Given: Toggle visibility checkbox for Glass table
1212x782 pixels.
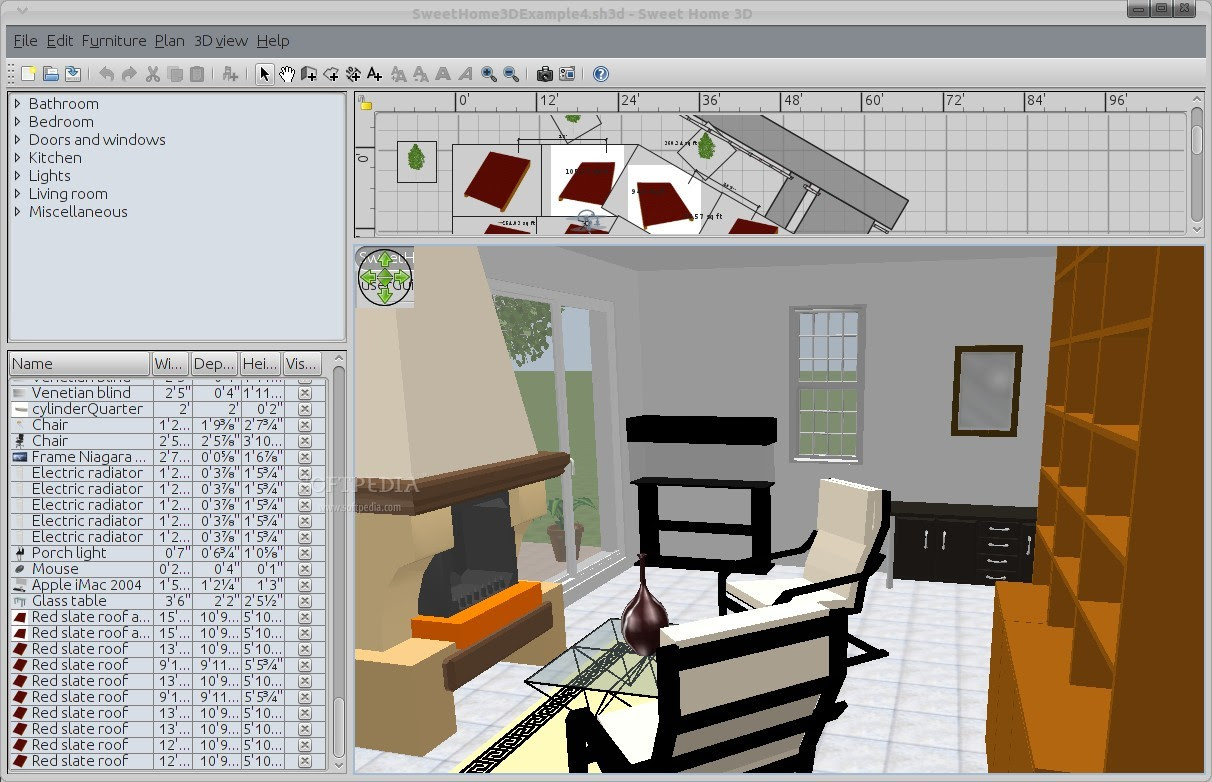Looking at the screenshot, I should (x=304, y=601).
